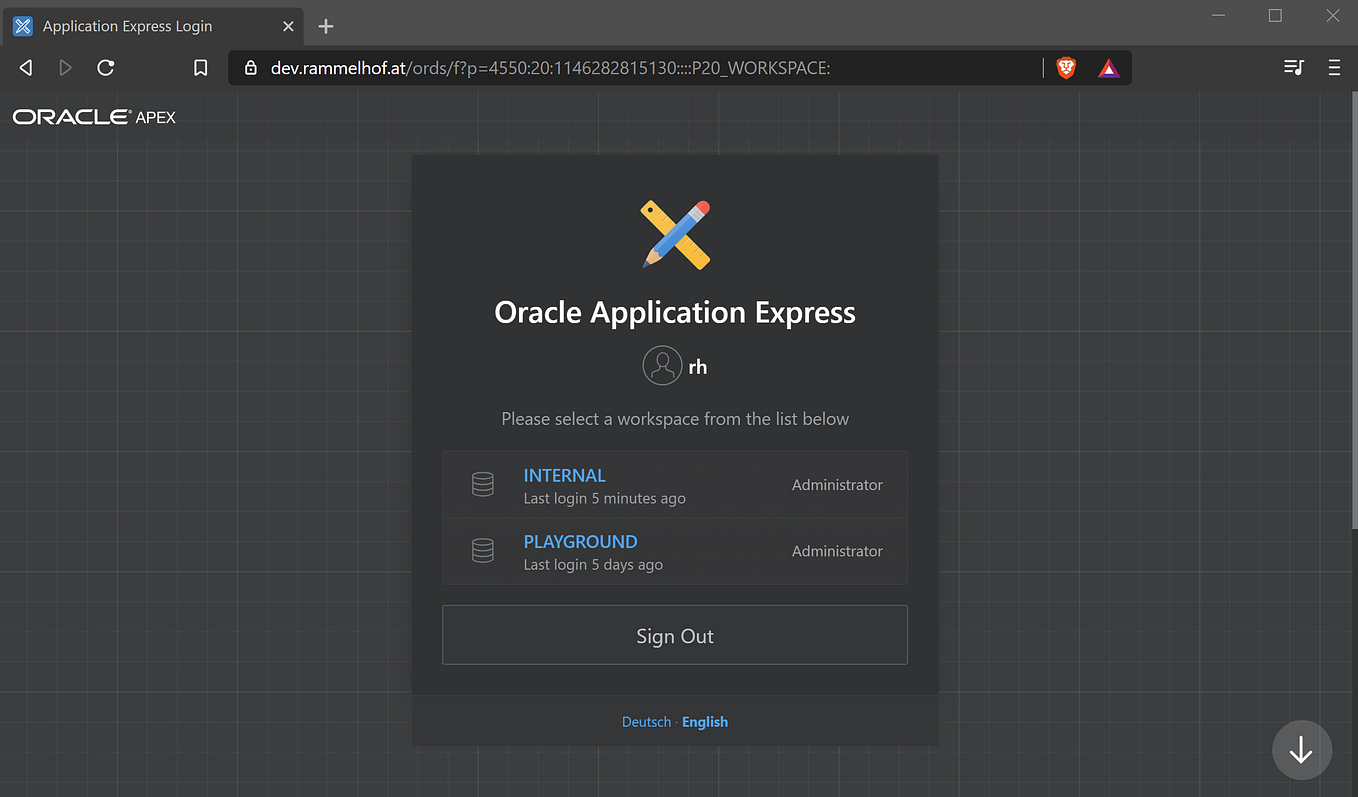
Task: Select the INTERNAL workspace link
Action: (564, 475)
